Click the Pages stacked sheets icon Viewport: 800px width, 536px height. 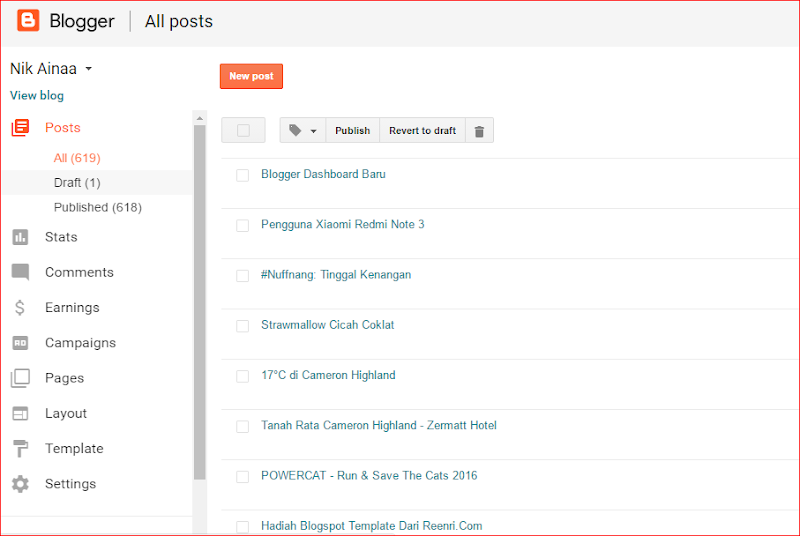(20, 378)
